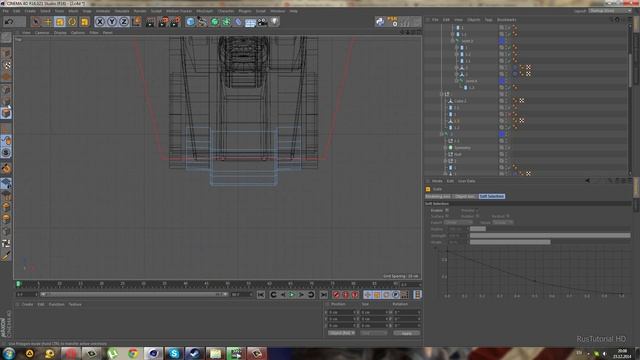Screen dimensions: 640x360
Task: Toggle the Z axis lock
Action: 124,22
